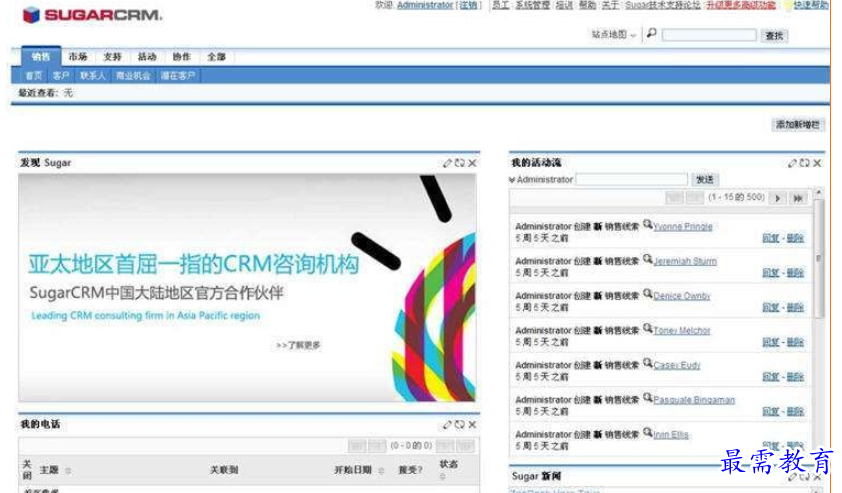Viewport: 842px width, 493px height.
Task: Select the 销售 module tab
Action: point(41,56)
